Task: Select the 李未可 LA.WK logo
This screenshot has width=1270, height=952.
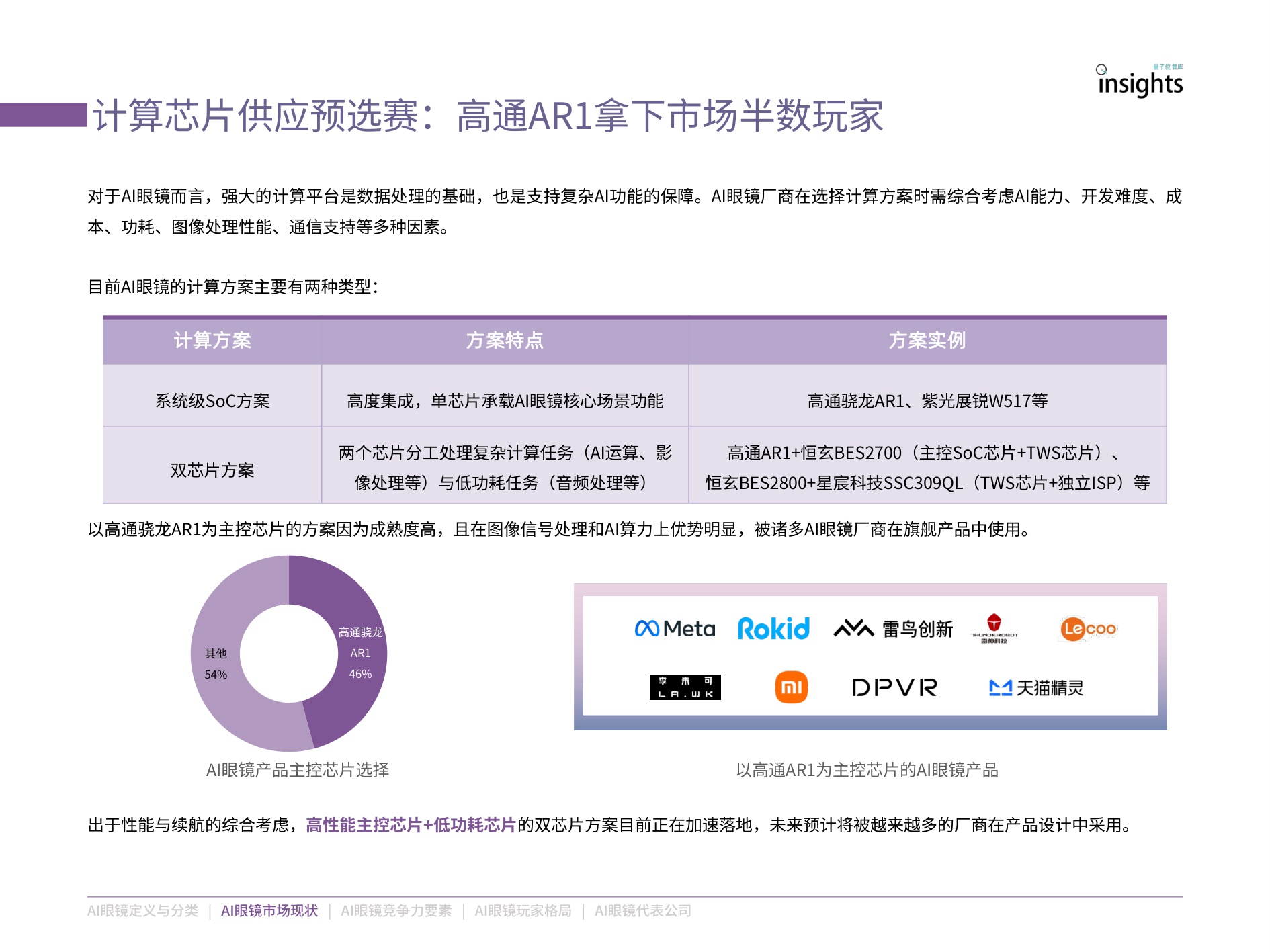Action: point(687,687)
